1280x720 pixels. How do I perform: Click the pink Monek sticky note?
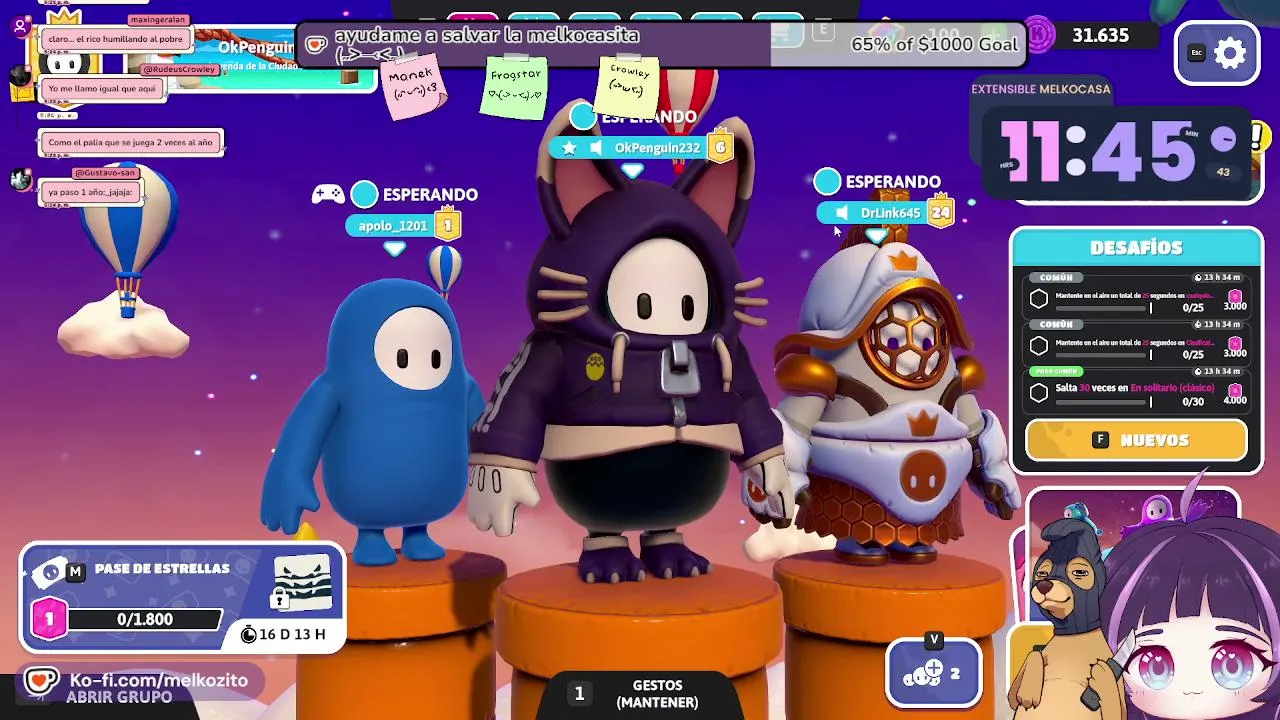point(412,88)
